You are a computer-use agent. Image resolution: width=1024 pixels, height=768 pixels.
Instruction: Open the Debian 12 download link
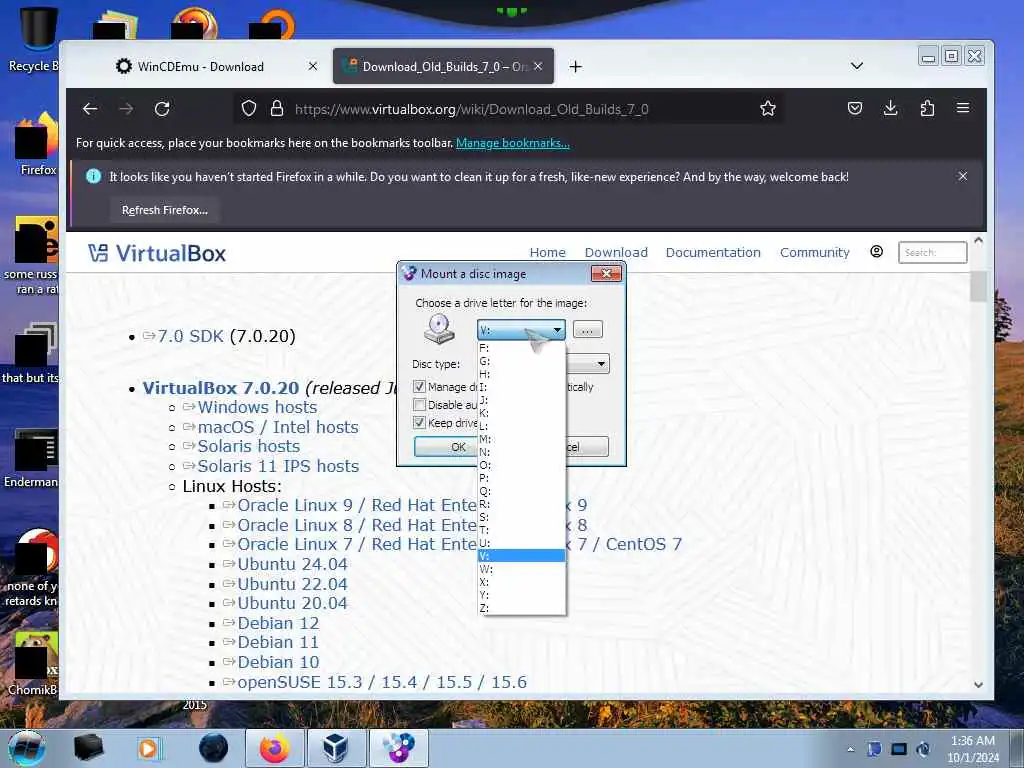pyautogui.click(x=278, y=623)
